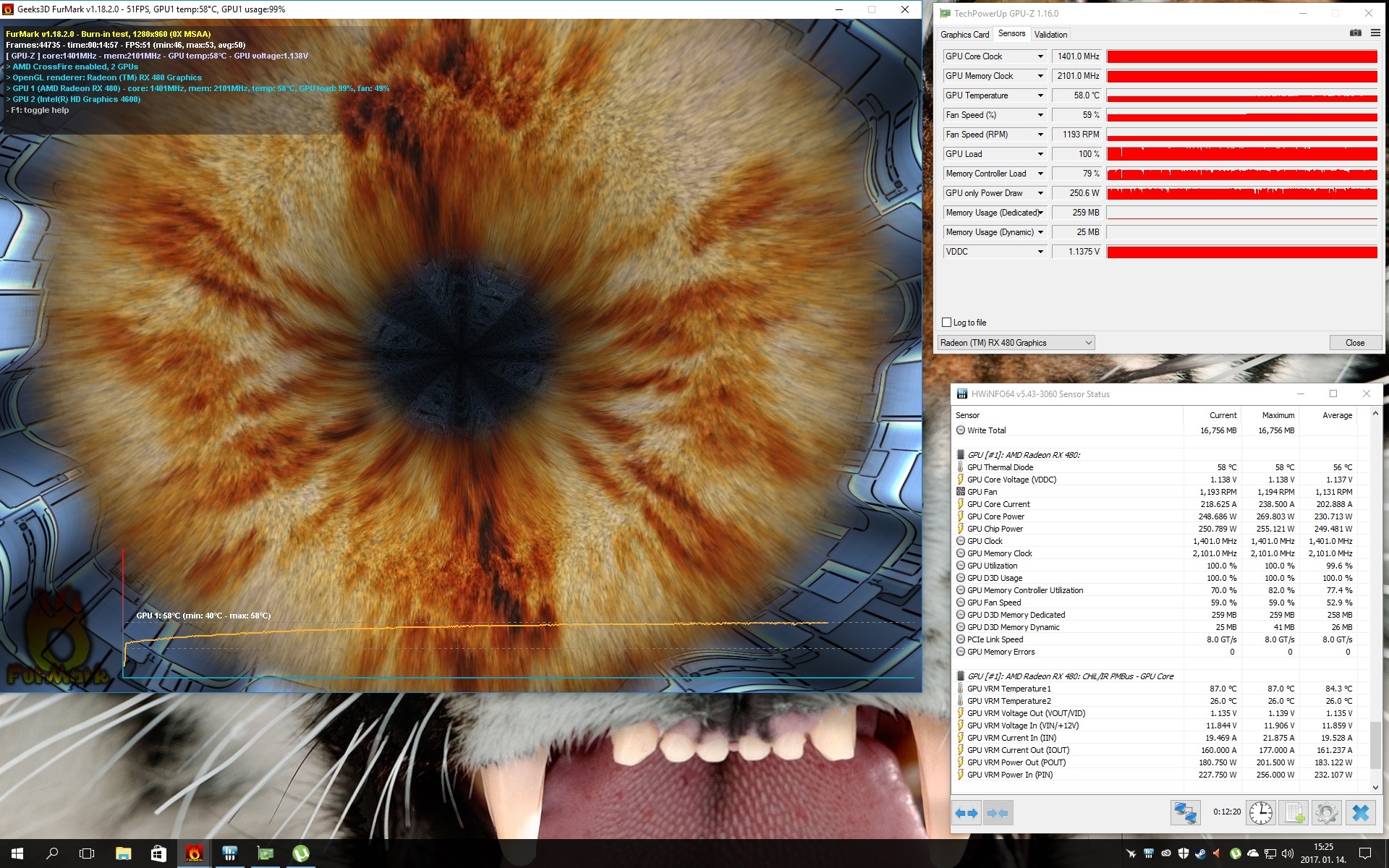1389x868 pixels.
Task: Open uTorrent from the taskbar
Action: pos(300,854)
